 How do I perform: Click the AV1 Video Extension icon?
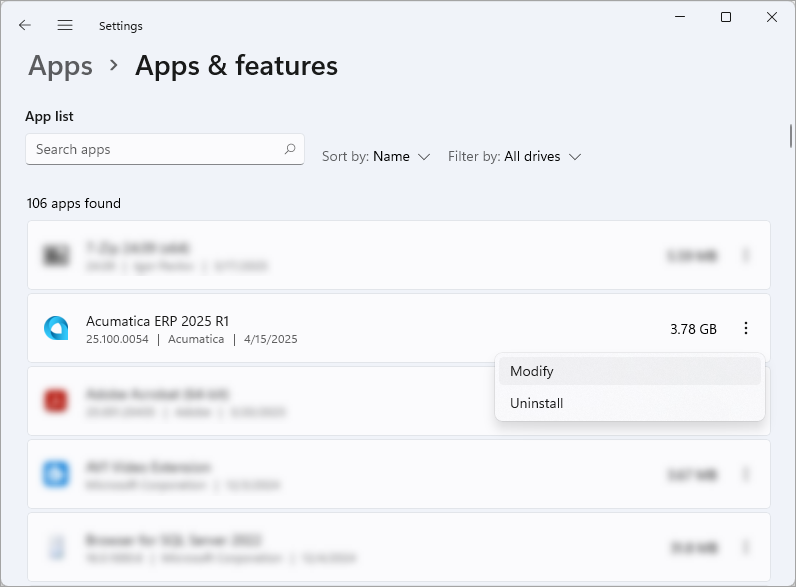(56, 474)
